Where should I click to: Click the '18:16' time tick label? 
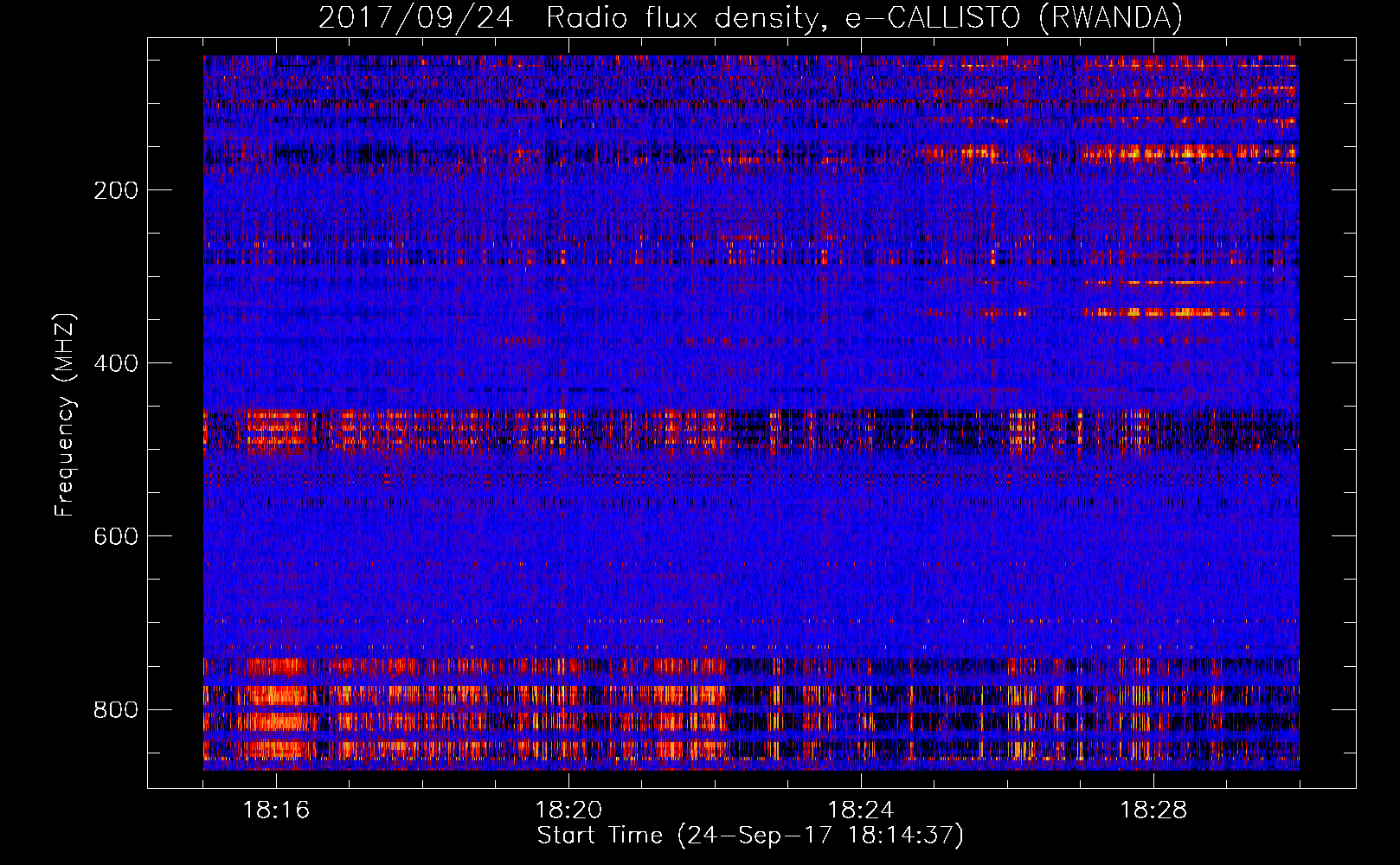(x=276, y=811)
